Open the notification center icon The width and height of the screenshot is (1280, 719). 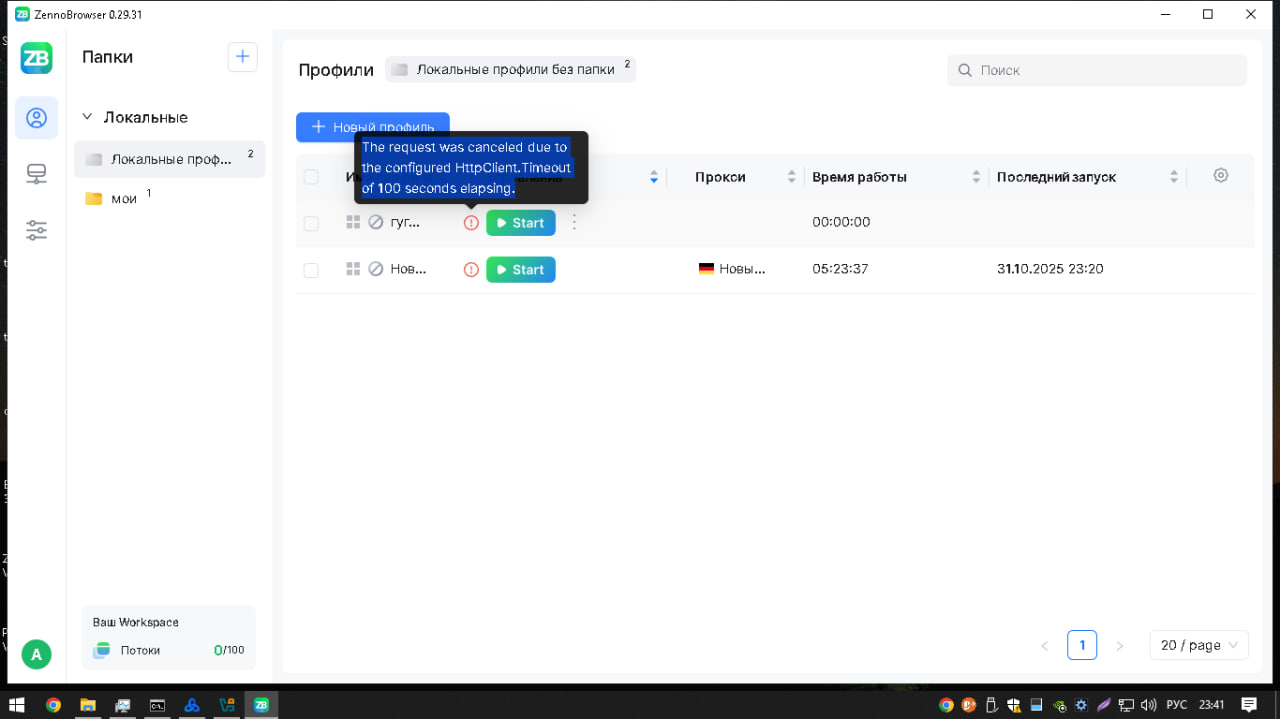[x=1249, y=705]
